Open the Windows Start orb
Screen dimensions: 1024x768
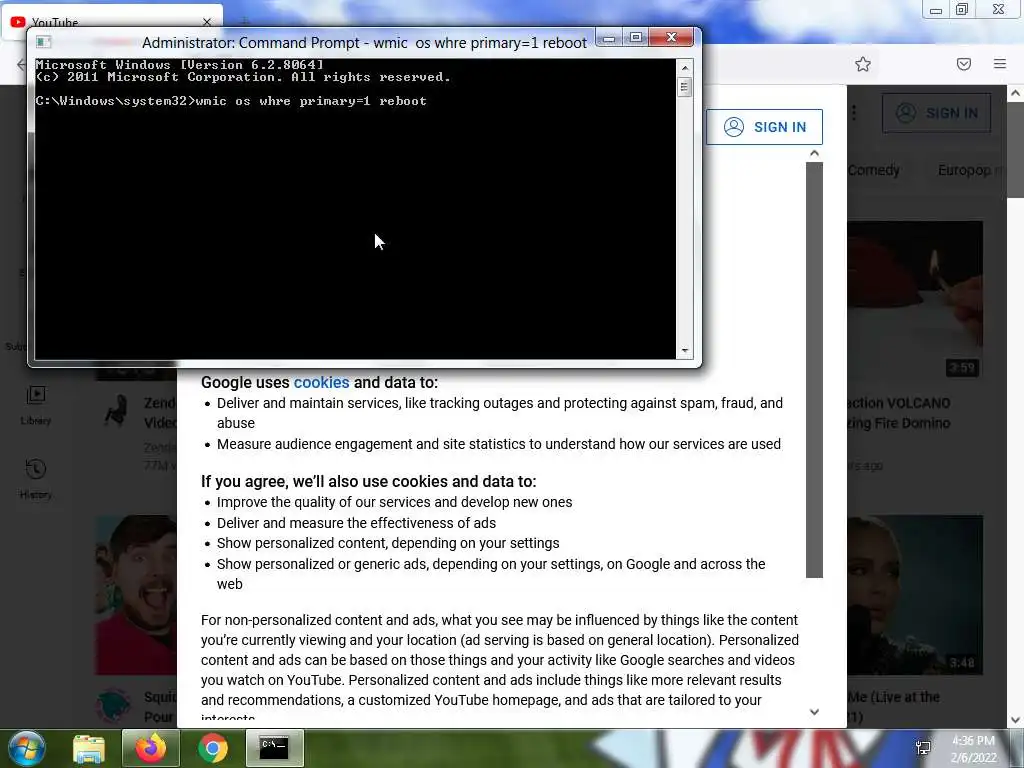pos(27,748)
